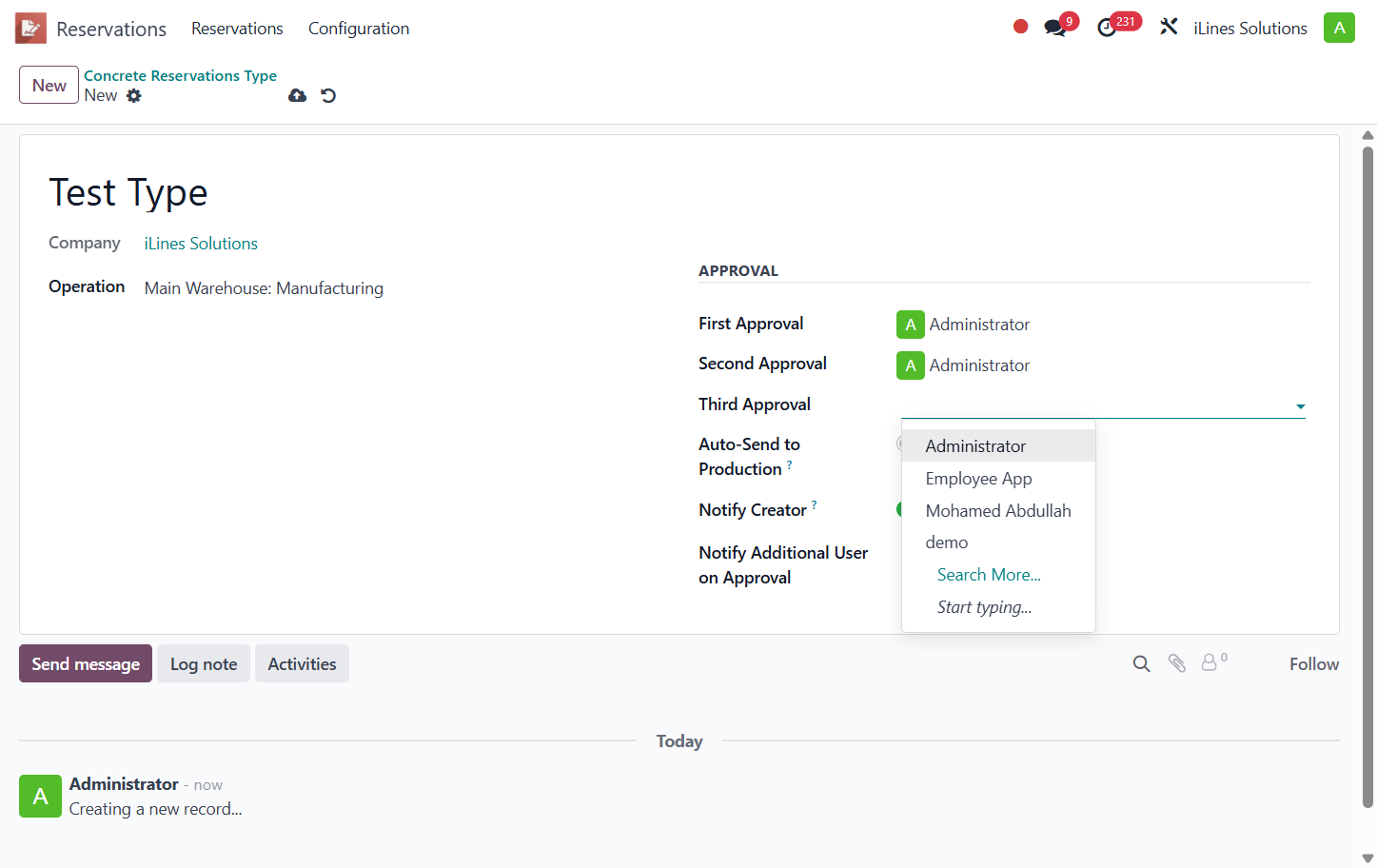Click Second Approval Administrator avatar
Image resolution: width=1377 pixels, height=868 pixels.
(x=911, y=365)
